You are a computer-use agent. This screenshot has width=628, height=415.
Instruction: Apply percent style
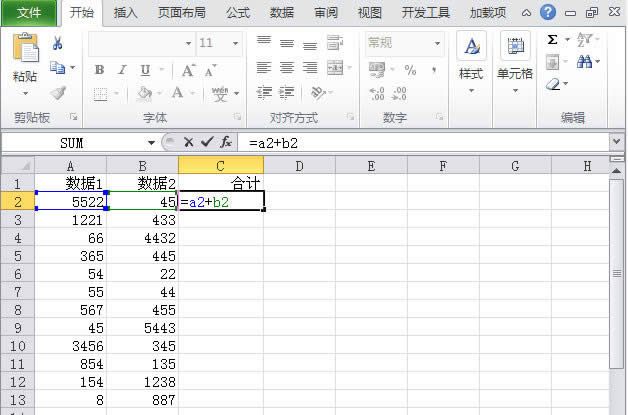[x=410, y=70]
